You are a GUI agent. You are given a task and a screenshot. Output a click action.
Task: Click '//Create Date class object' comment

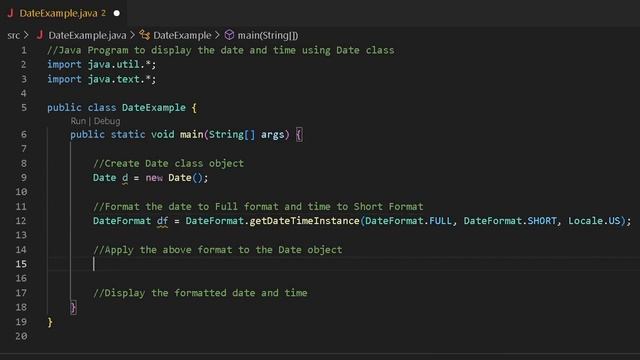coord(168,163)
